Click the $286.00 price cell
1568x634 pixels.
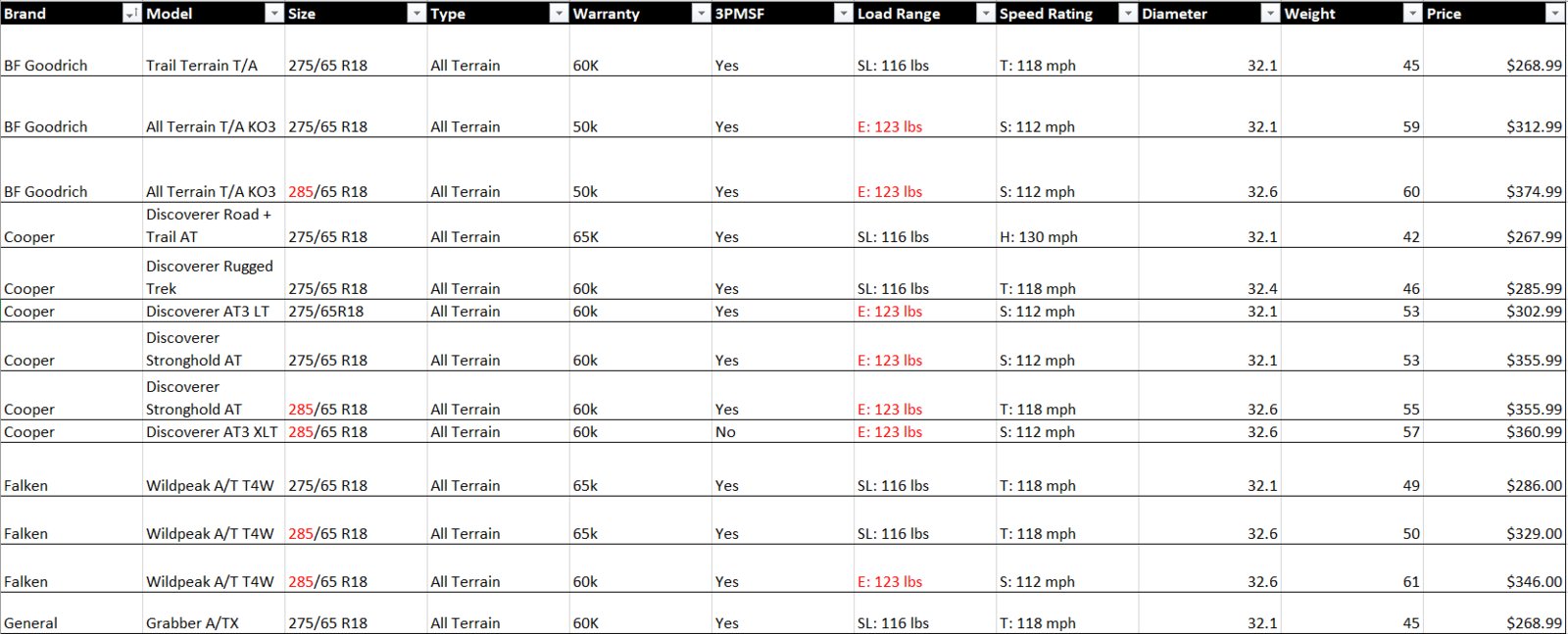tap(1494, 469)
